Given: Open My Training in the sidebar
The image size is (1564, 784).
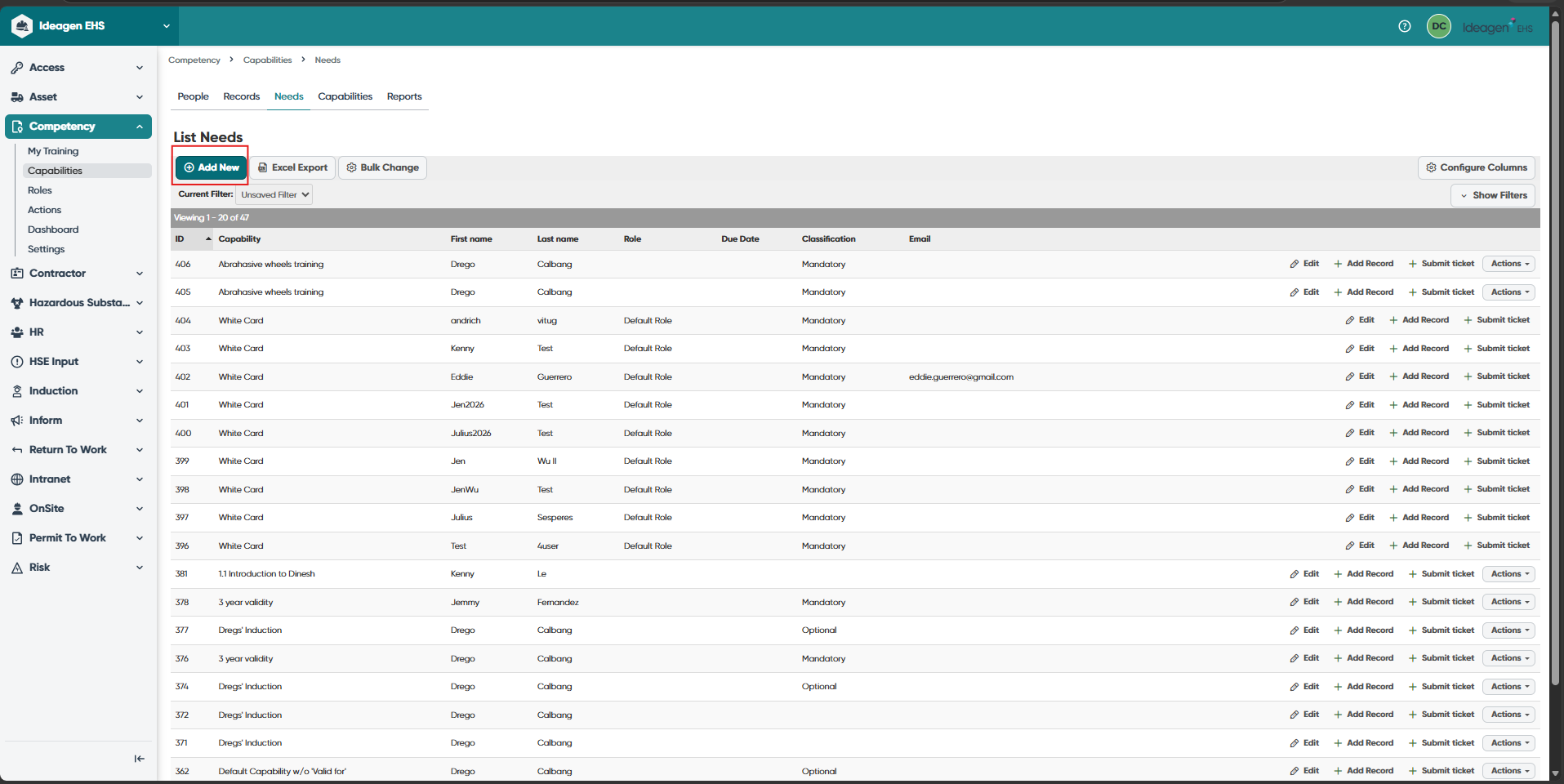Looking at the screenshot, I should pyautogui.click(x=53, y=151).
